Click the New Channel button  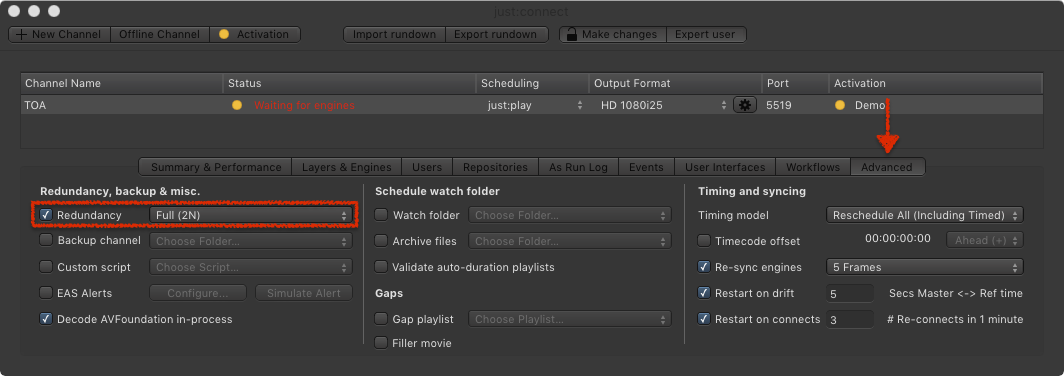(58, 34)
